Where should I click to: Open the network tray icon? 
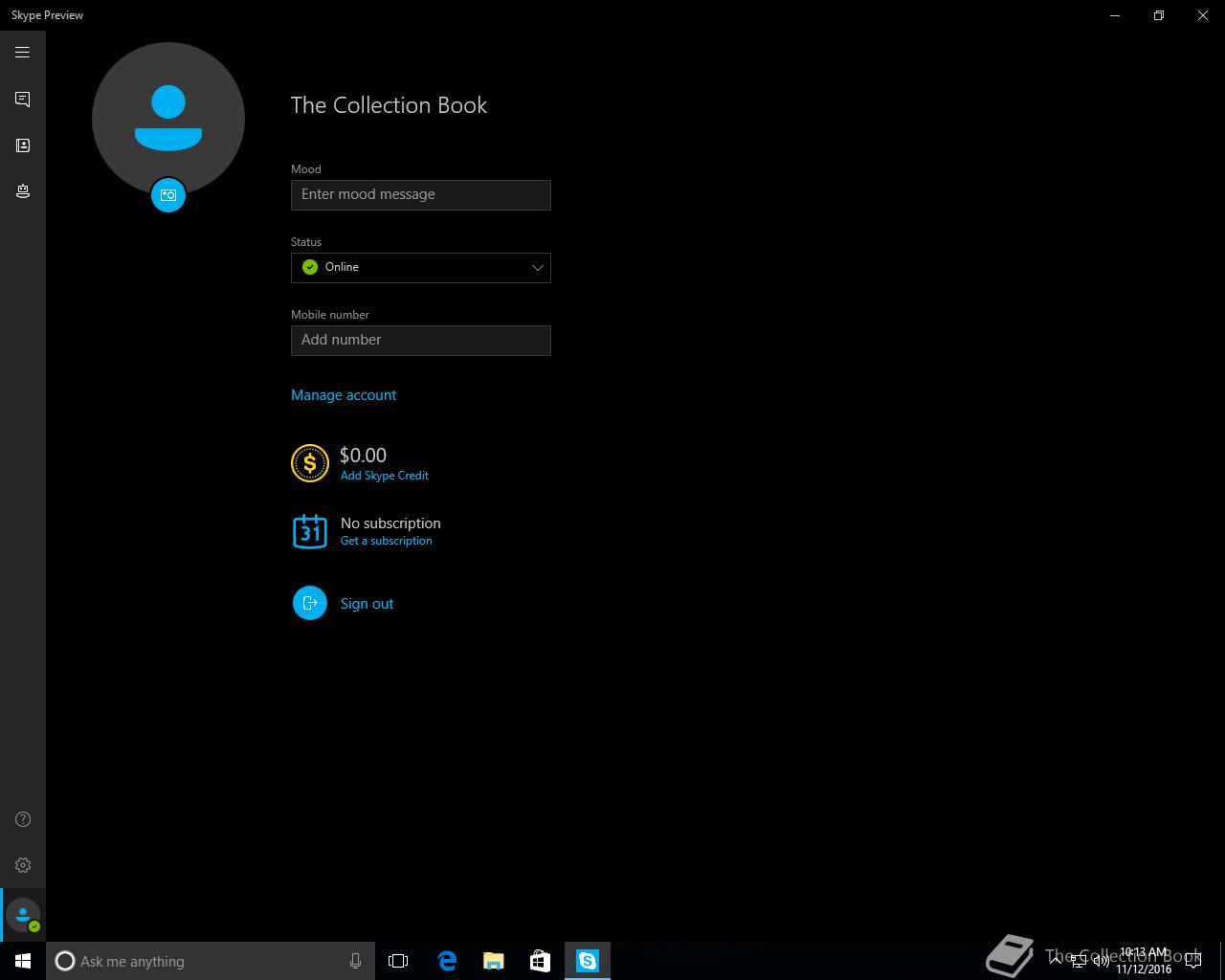coord(1079,961)
